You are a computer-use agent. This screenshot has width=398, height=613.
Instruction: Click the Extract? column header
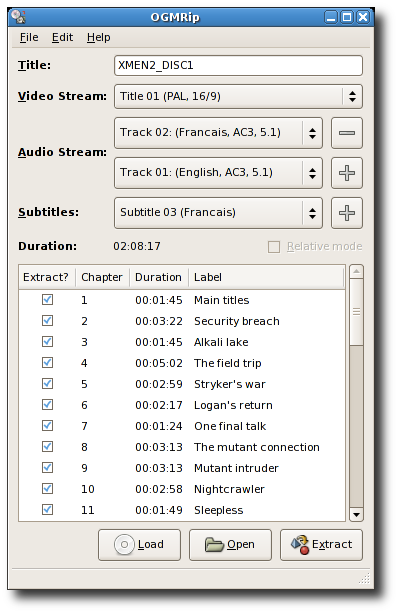pos(47,277)
